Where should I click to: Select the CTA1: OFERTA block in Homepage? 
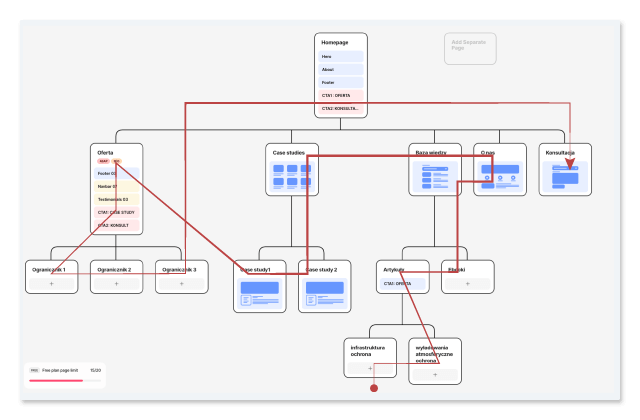(x=340, y=95)
